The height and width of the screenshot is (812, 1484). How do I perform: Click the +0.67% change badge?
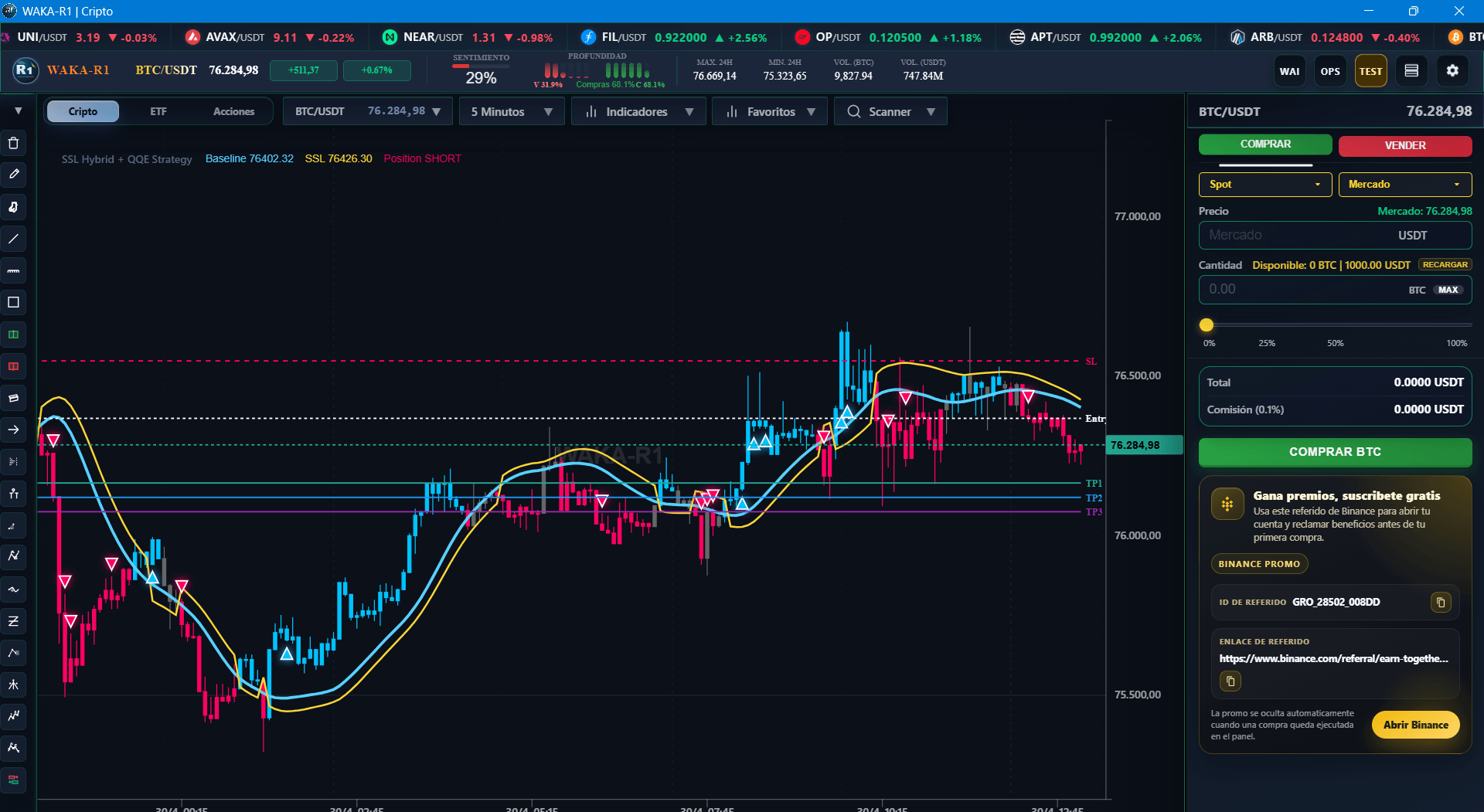pos(376,70)
